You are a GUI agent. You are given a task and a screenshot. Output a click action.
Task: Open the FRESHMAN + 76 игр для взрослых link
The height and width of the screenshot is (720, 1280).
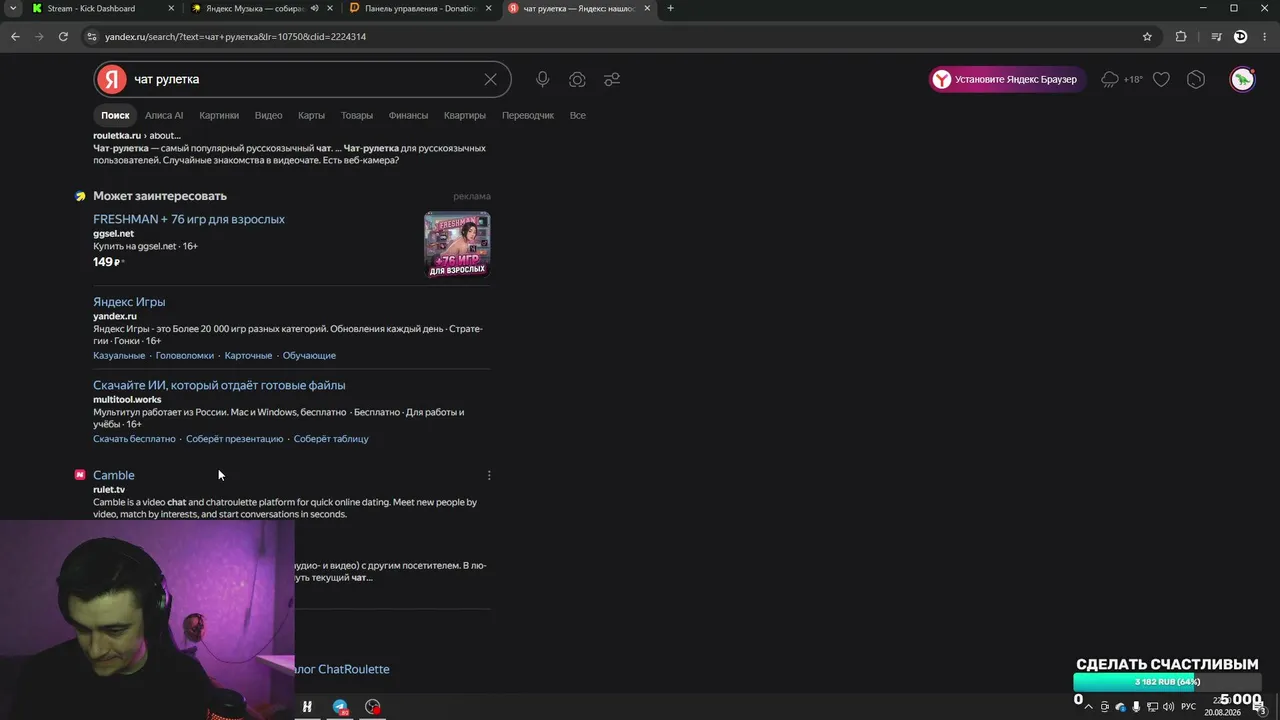click(189, 219)
